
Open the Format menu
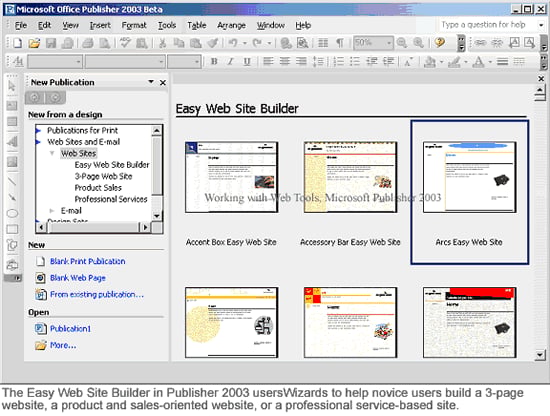134,25
